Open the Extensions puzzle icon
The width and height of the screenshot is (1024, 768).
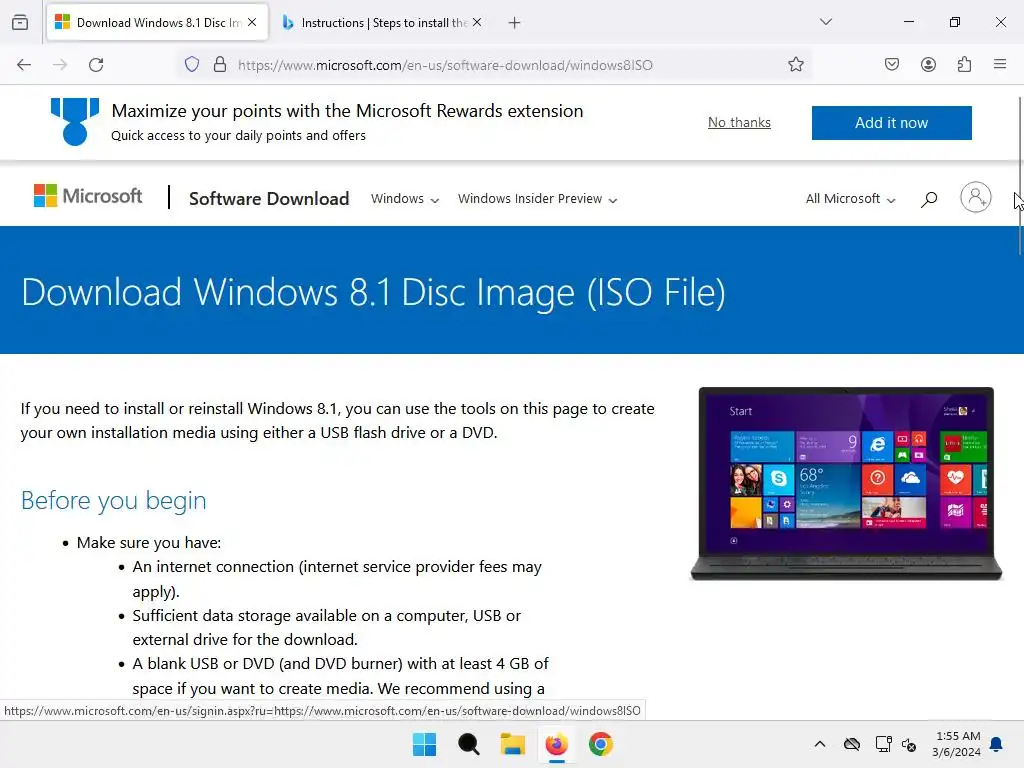click(964, 64)
